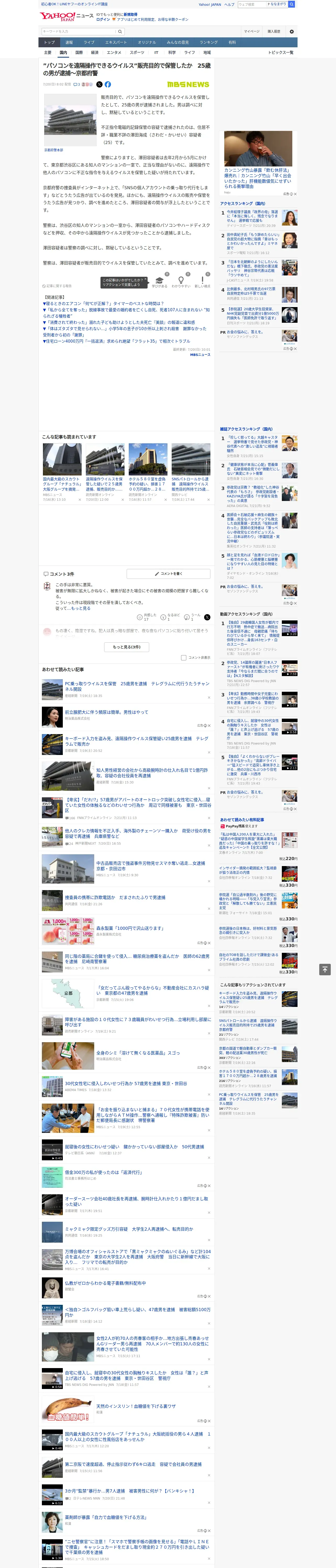Open the Yahoo! JAPAN News logo
Image resolution: width=336 pixels, height=1568 pixels.
pos(66,16)
